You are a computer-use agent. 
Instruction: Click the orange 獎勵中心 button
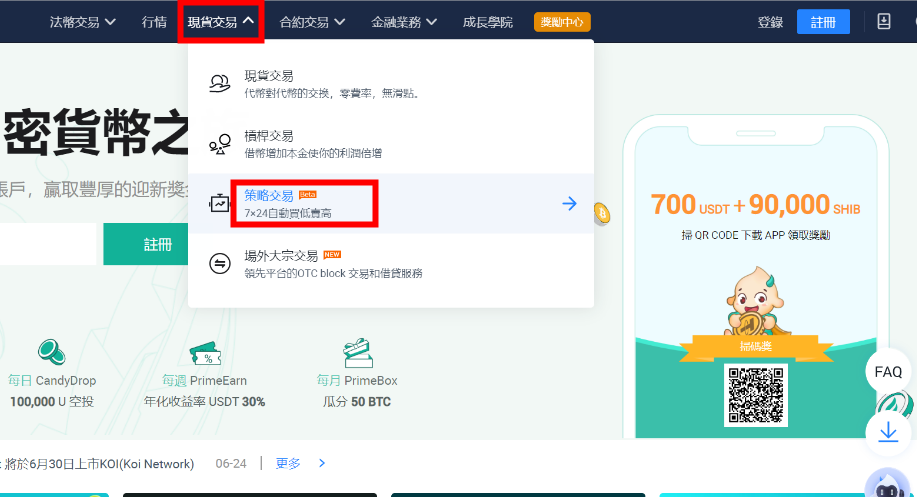562,22
